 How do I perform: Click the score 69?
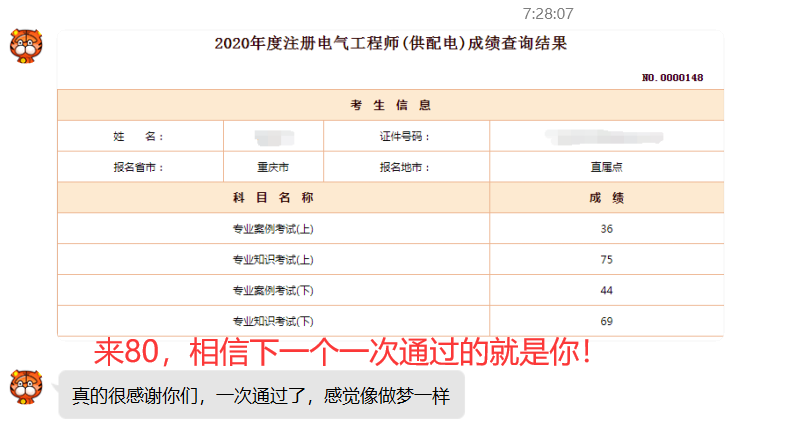tap(606, 321)
